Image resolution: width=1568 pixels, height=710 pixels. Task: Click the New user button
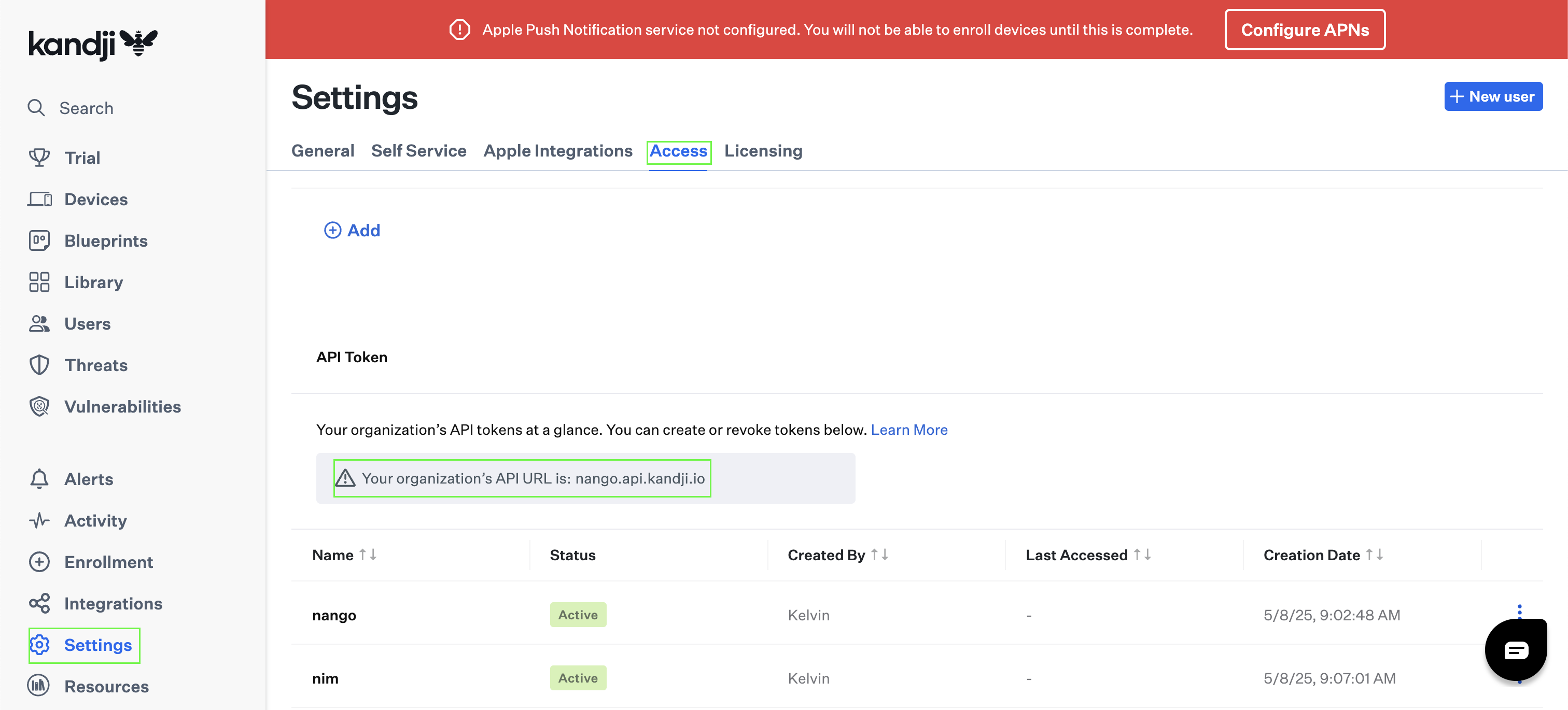[x=1492, y=96]
